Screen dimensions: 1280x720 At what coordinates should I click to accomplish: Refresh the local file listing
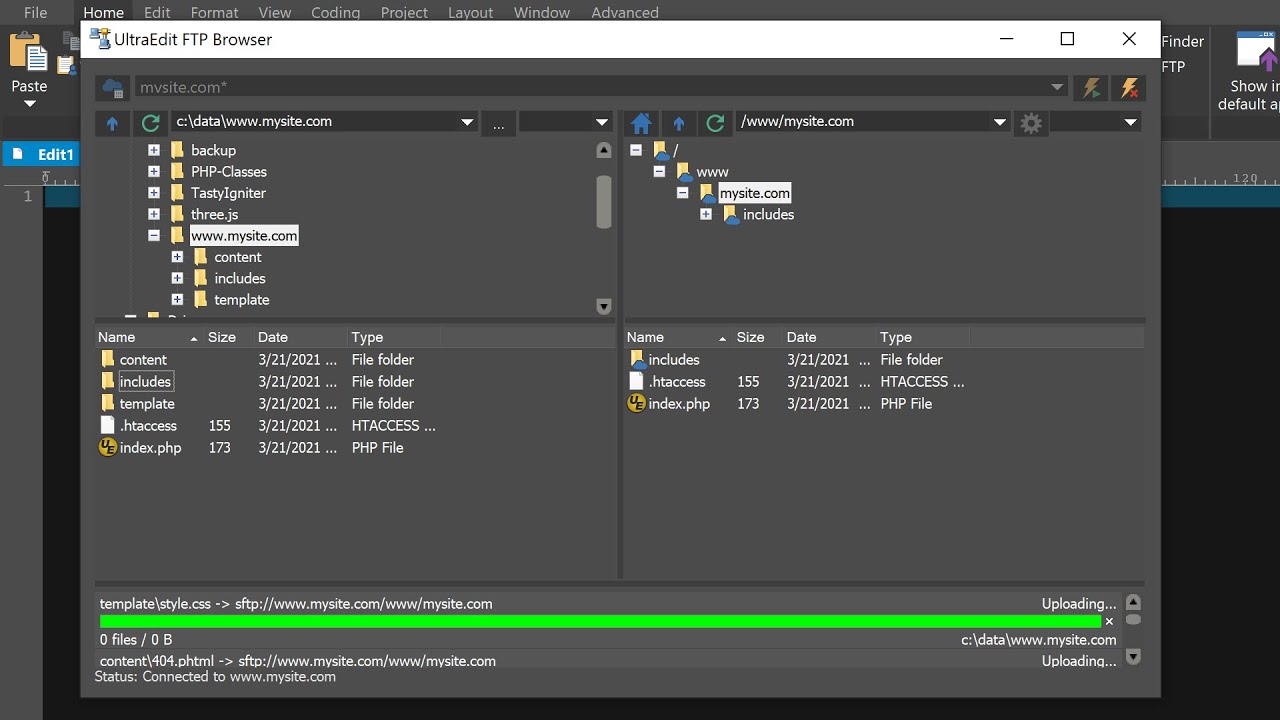coord(151,123)
